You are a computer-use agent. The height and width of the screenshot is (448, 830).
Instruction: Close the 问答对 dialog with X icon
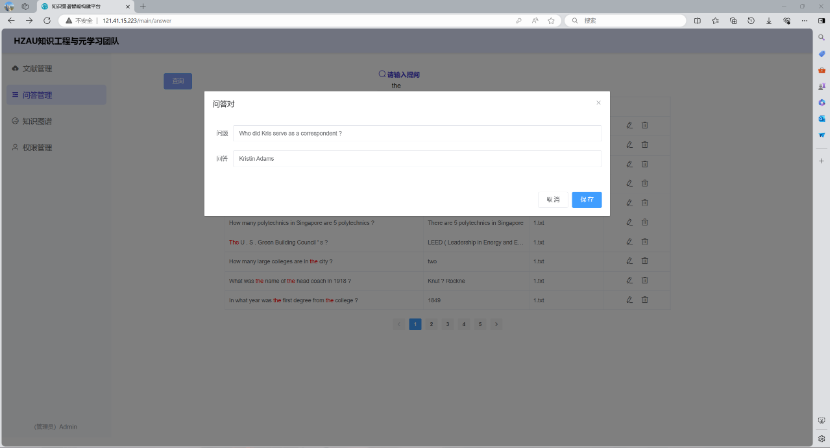[x=598, y=103]
